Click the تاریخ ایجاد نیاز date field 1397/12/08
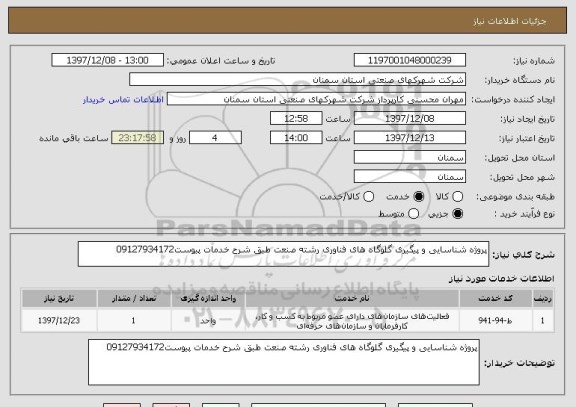Viewport: 576px width, 407px height. (x=410, y=118)
